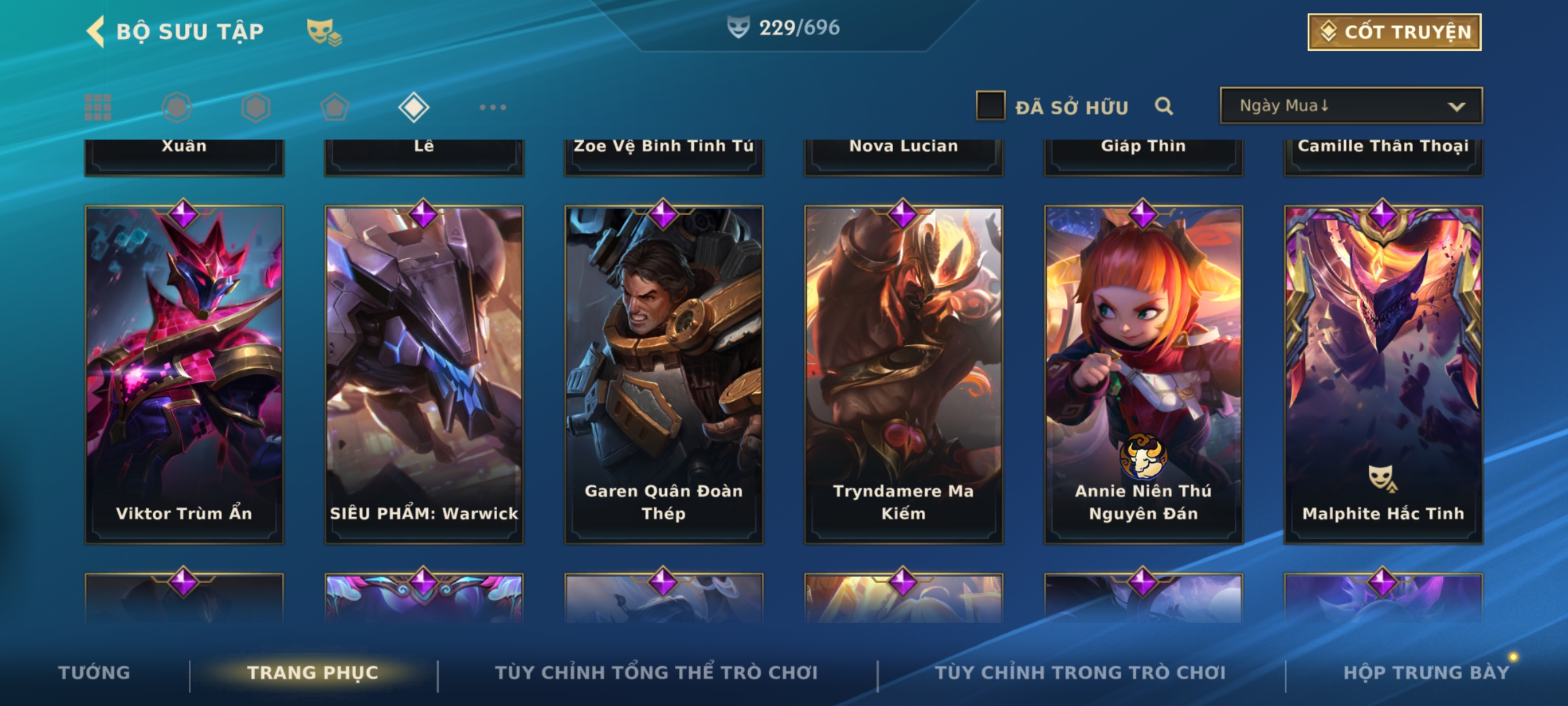1568x706 pixels.
Task: Select the Viktor Trùm Ẩn skin card
Action: point(184,374)
